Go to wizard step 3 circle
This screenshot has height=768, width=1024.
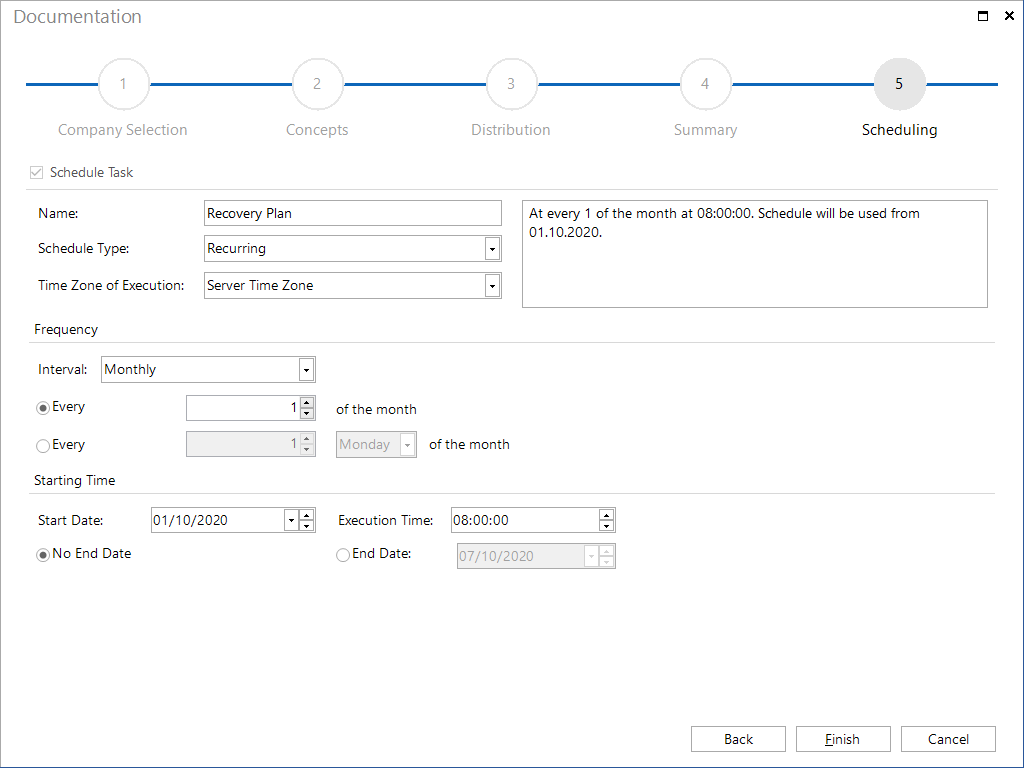(x=511, y=84)
